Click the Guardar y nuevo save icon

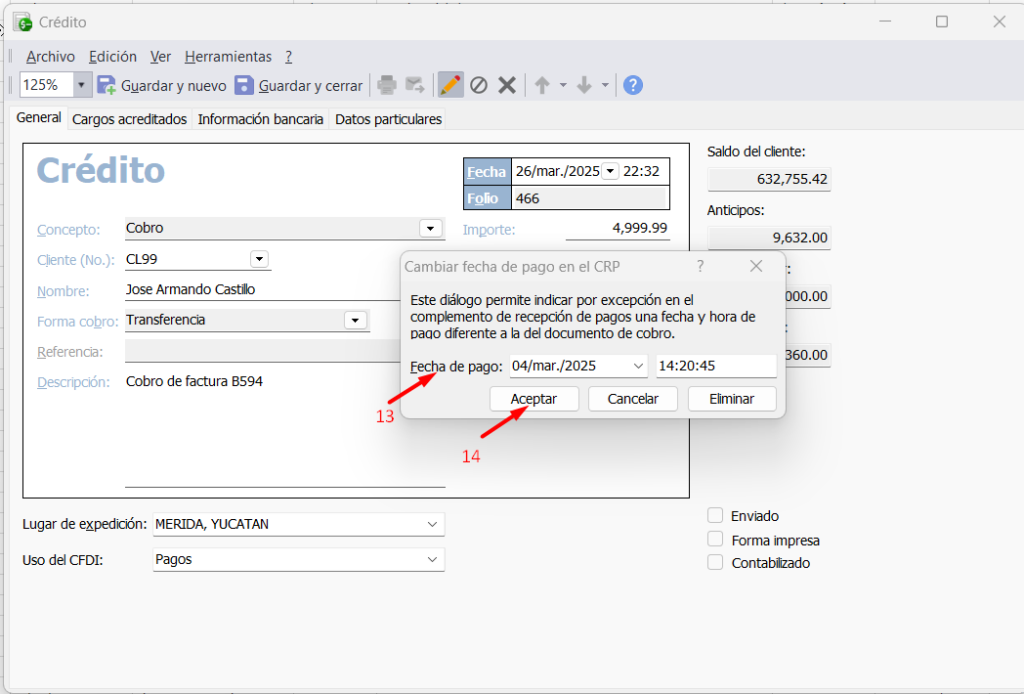[107, 86]
